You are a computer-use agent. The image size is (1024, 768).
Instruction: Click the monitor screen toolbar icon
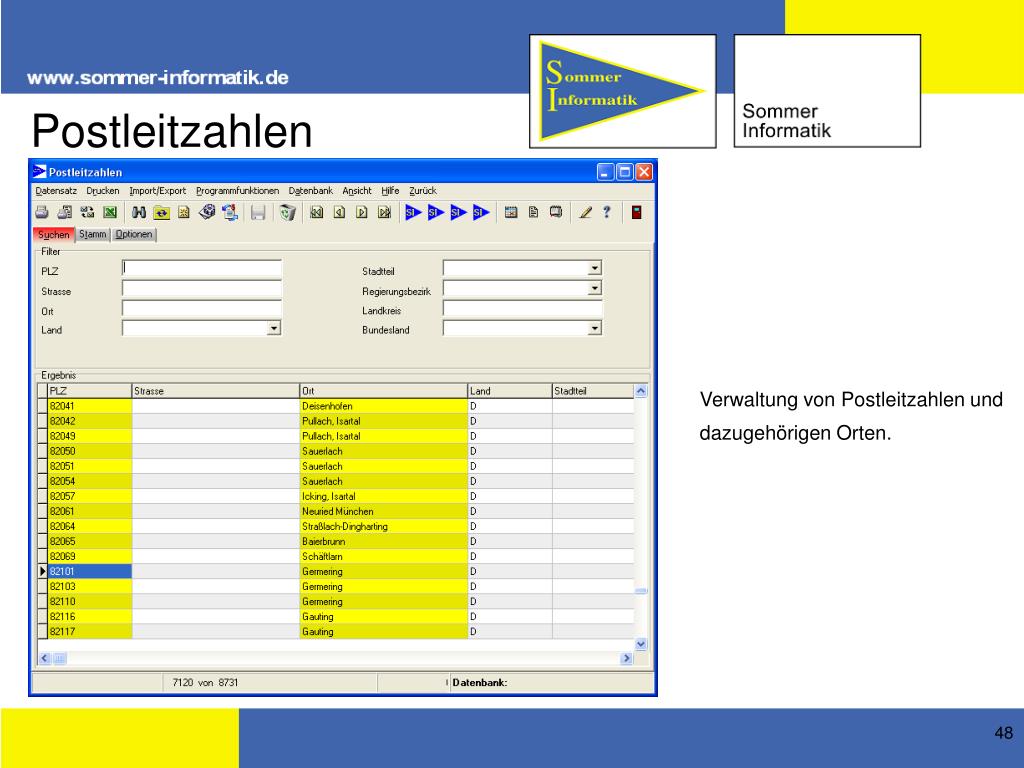click(x=556, y=212)
